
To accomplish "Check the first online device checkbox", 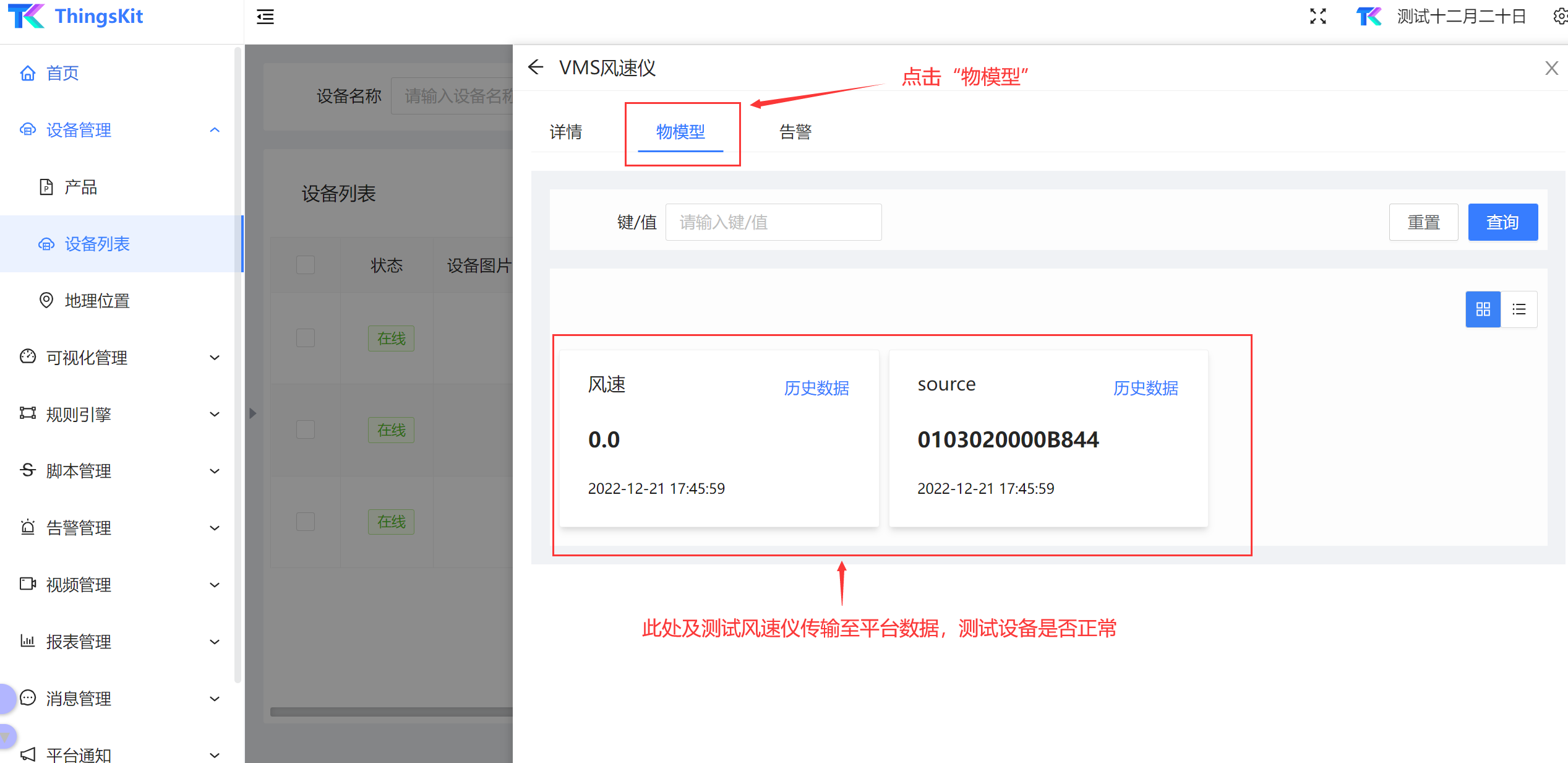I will [x=305, y=337].
